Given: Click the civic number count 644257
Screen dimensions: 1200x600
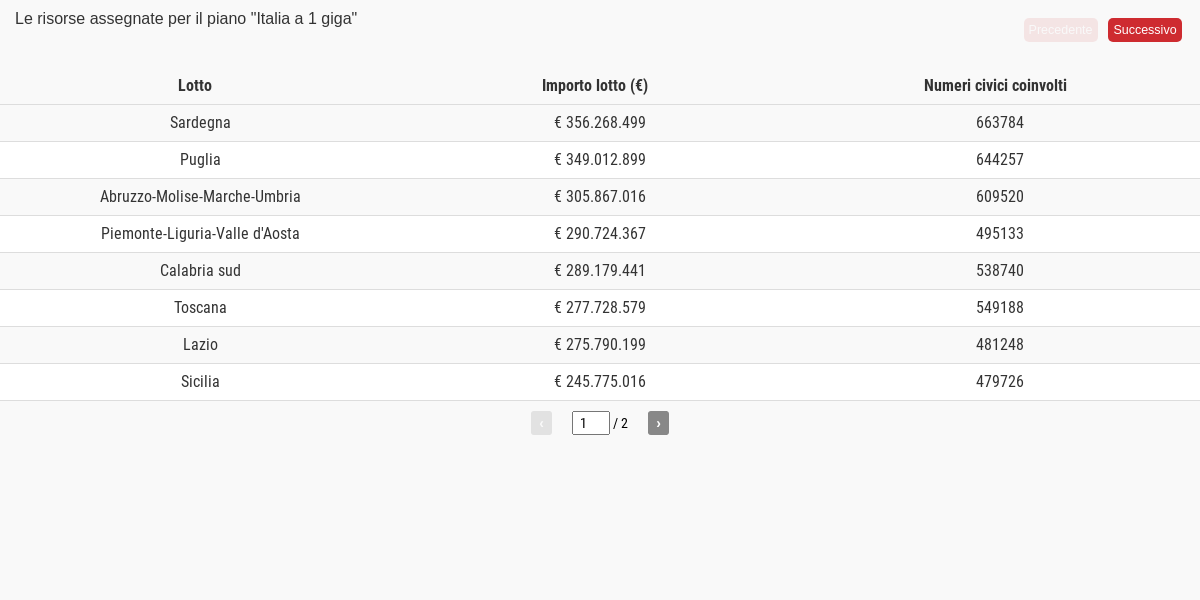Looking at the screenshot, I should pyautogui.click(x=1000, y=160).
